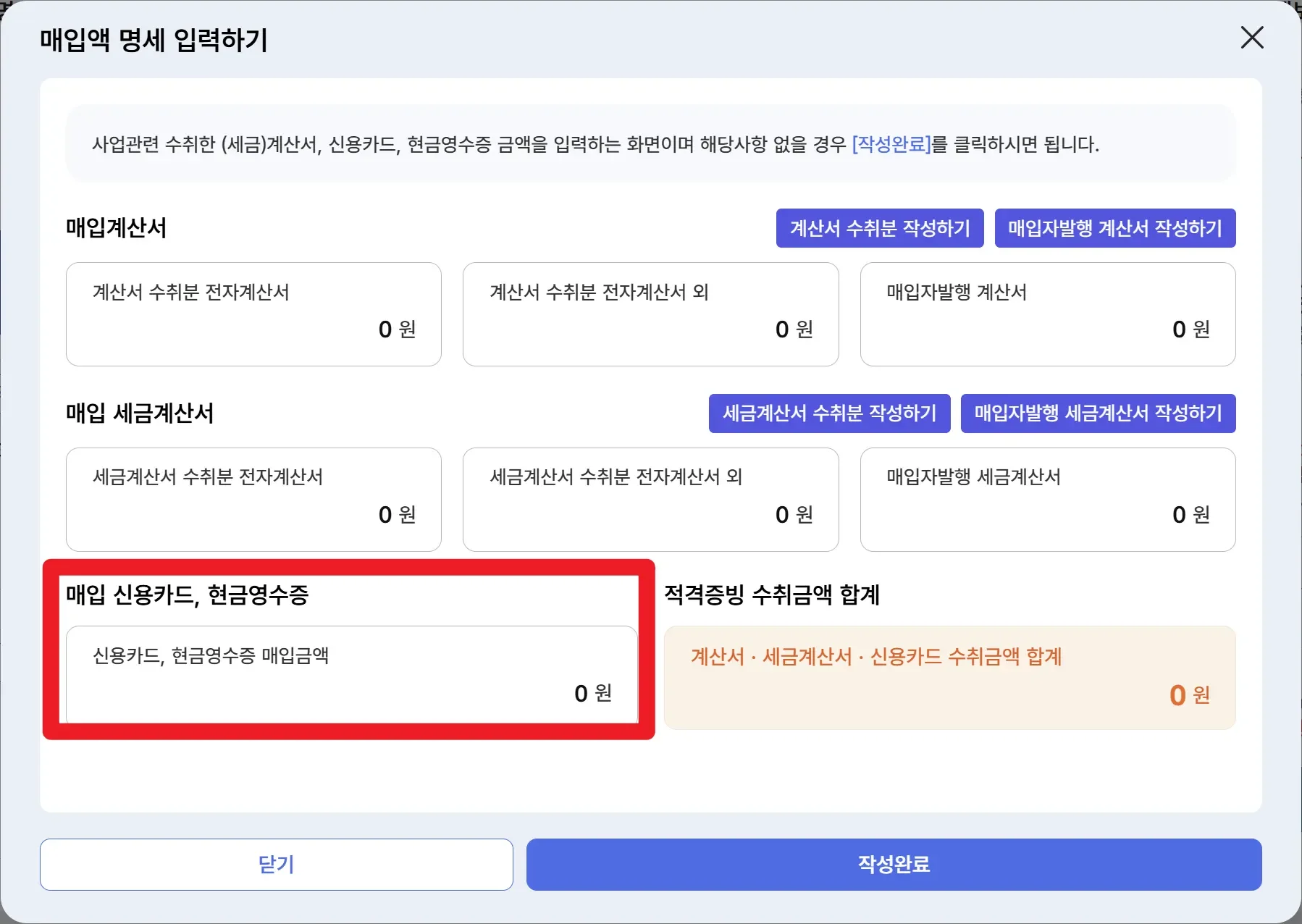The width and height of the screenshot is (1302, 924).
Task: Open 세금계산서 수취분 작성하기
Action: coord(829,413)
